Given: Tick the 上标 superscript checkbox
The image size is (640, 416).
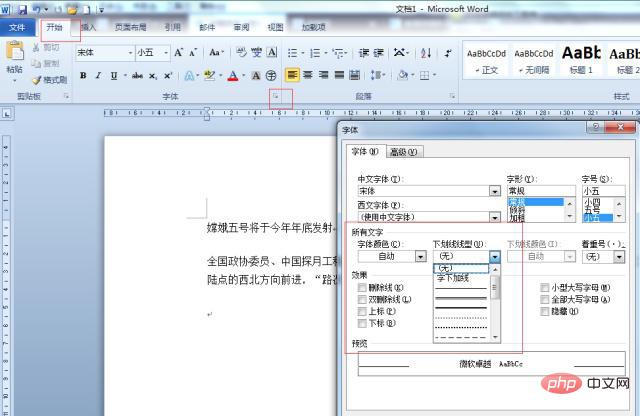Looking at the screenshot, I should [362, 311].
